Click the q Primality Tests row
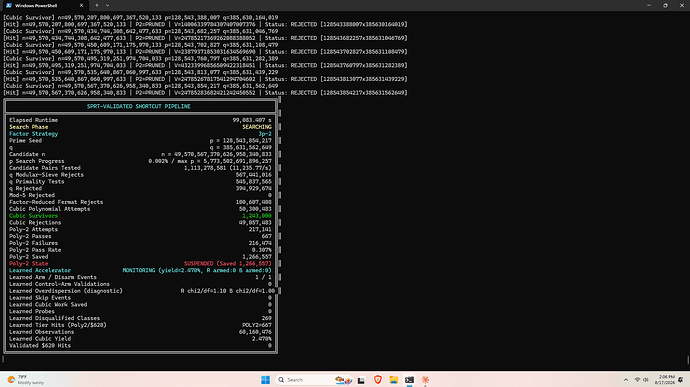The height and width of the screenshot is (387, 690). (140, 182)
